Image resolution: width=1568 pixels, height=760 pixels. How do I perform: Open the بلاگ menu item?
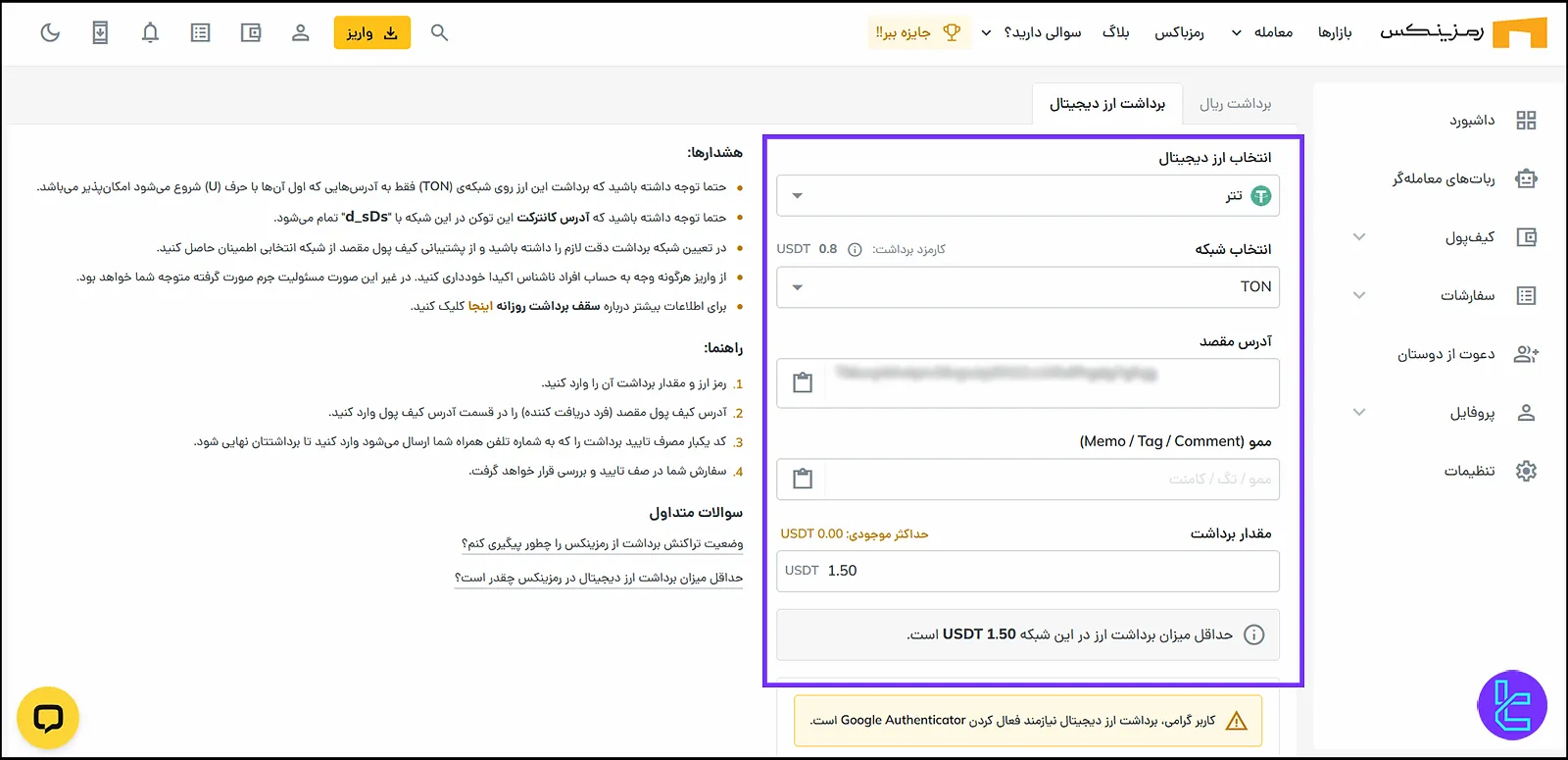(1115, 33)
